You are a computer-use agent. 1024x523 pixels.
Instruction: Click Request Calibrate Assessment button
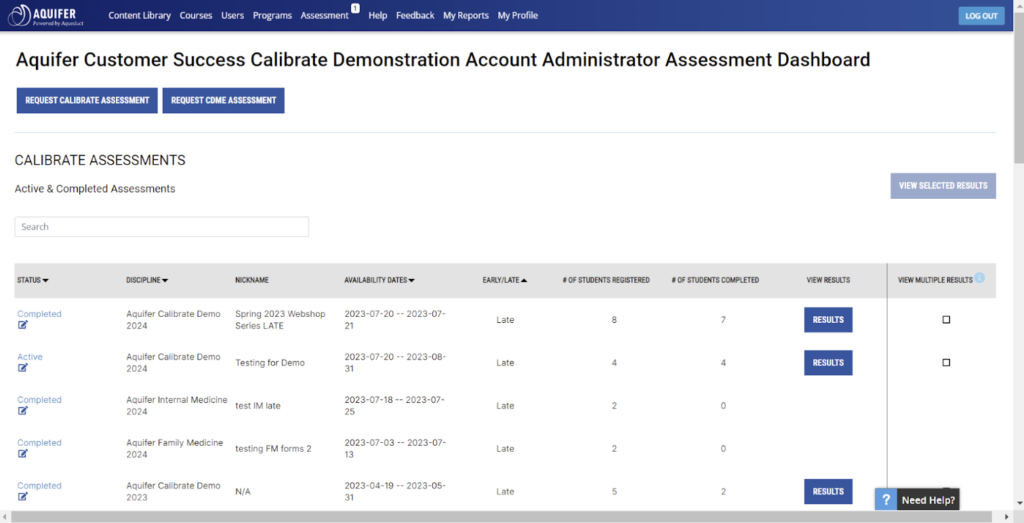click(x=87, y=101)
